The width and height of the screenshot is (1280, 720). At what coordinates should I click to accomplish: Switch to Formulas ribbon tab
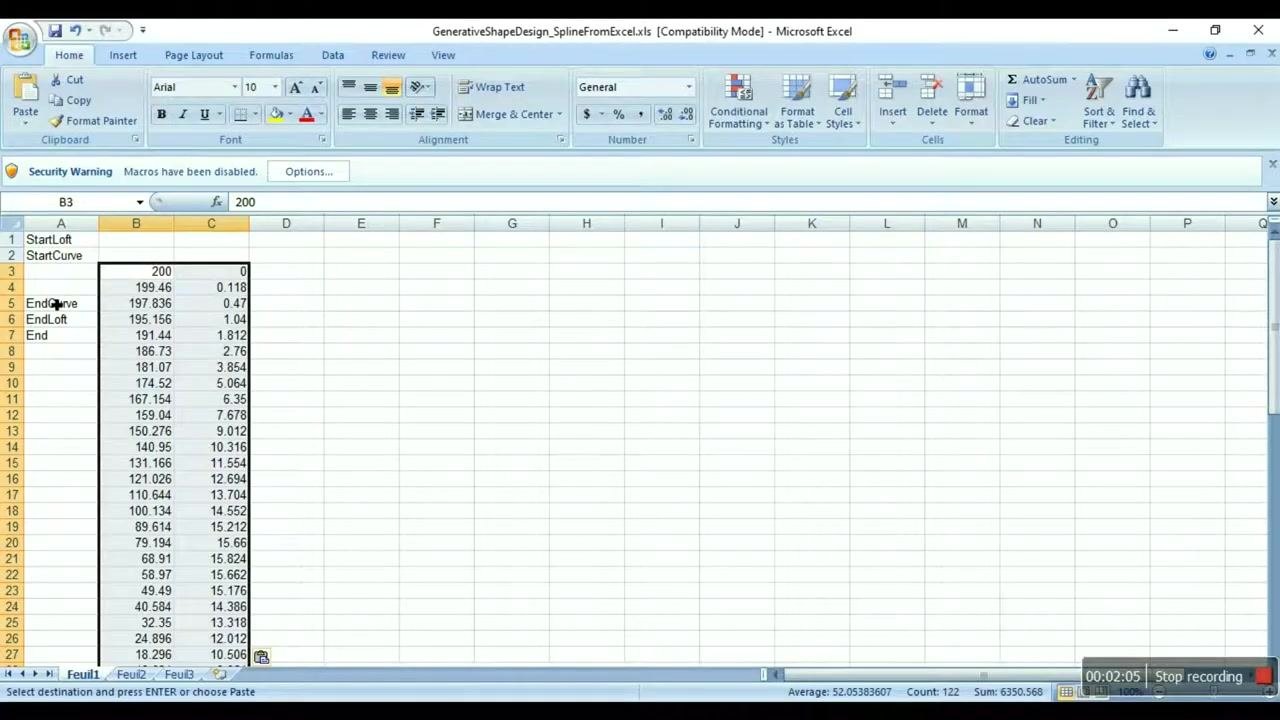point(272,55)
